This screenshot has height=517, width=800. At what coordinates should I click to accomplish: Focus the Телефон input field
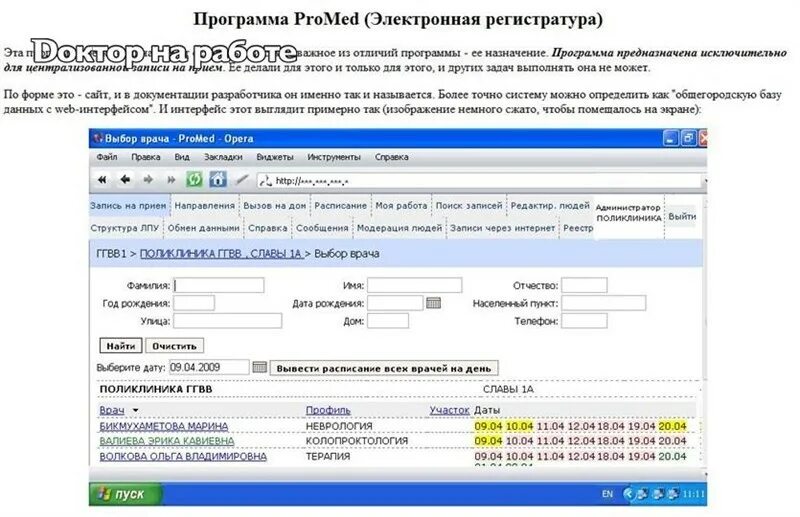coord(584,321)
